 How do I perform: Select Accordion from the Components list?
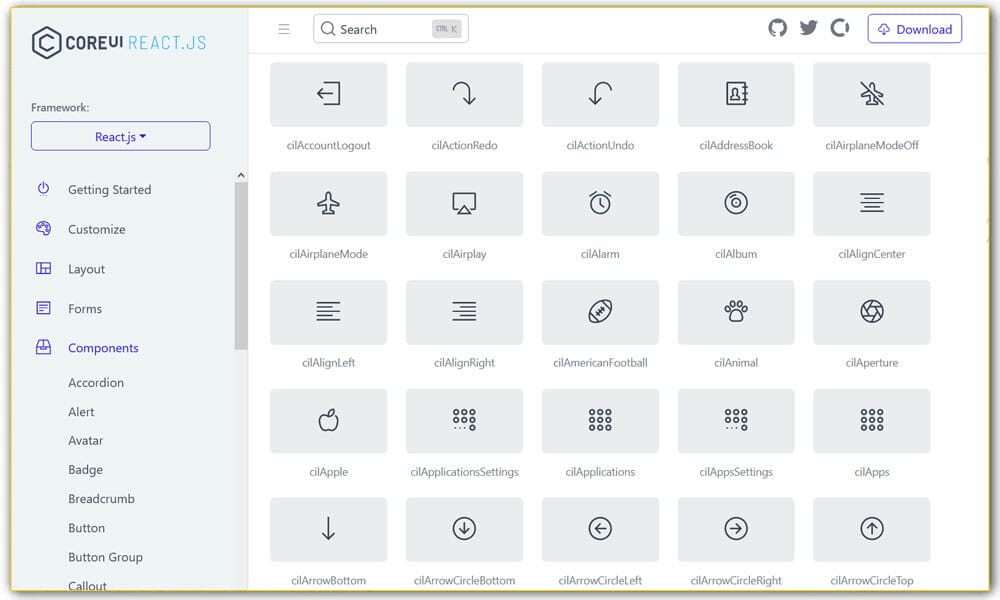(96, 382)
